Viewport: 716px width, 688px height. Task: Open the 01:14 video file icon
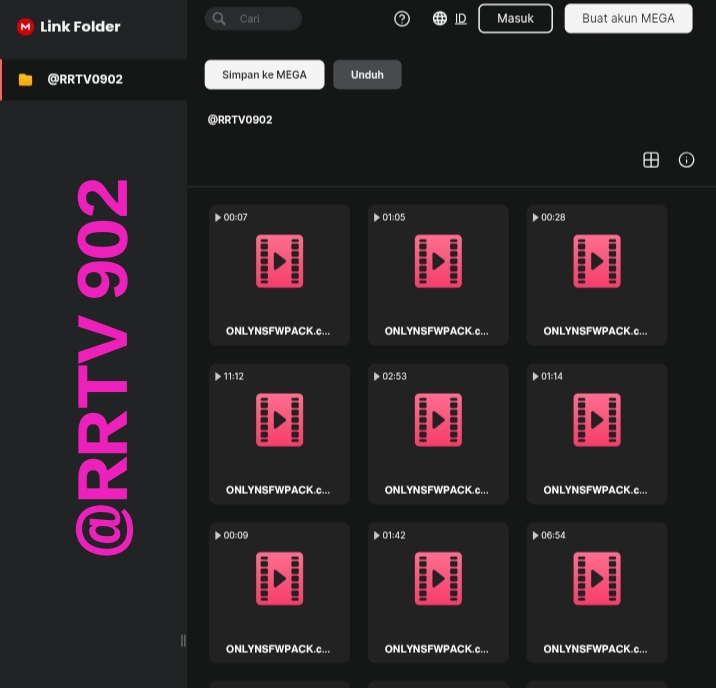[x=597, y=420]
